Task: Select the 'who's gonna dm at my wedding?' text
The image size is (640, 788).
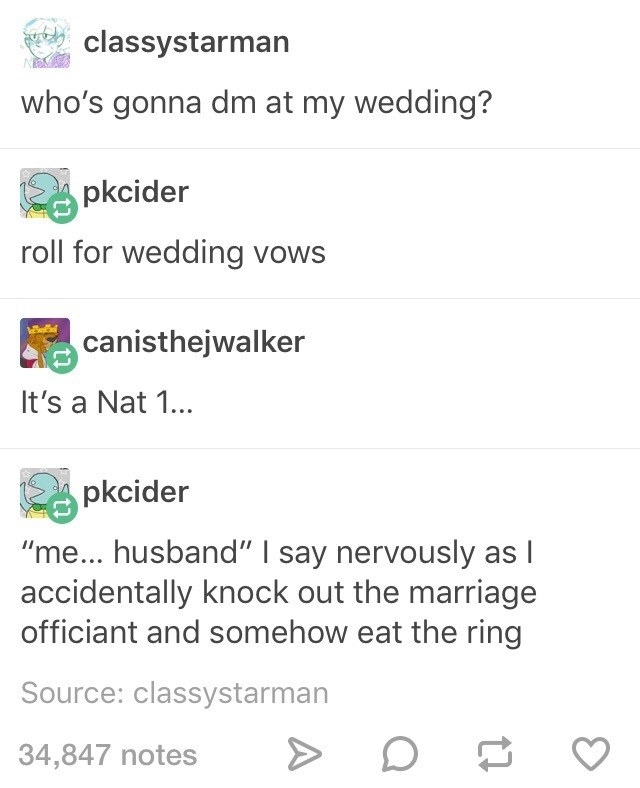Action: (x=256, y=103)
